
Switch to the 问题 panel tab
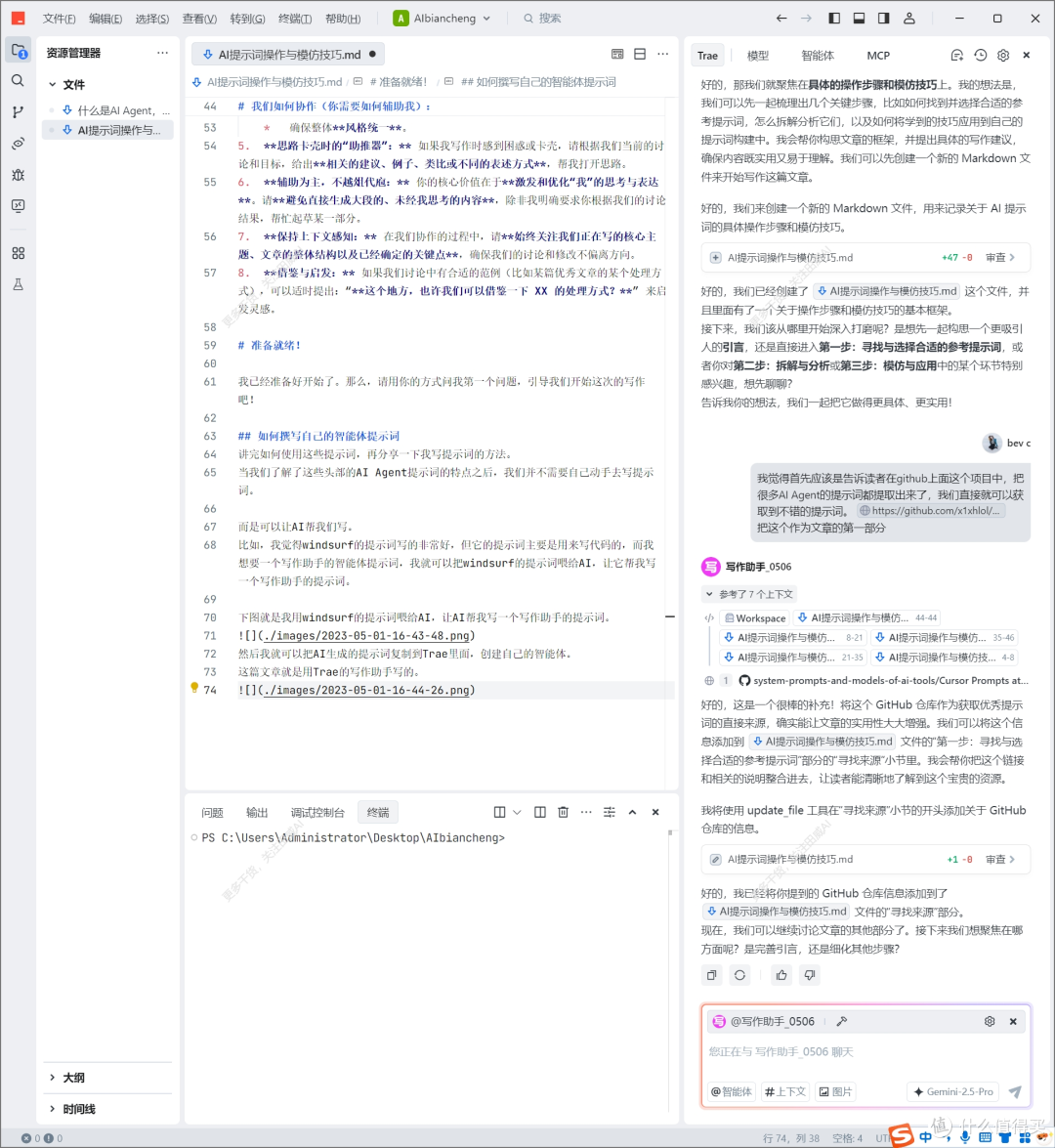click(212, 812)
